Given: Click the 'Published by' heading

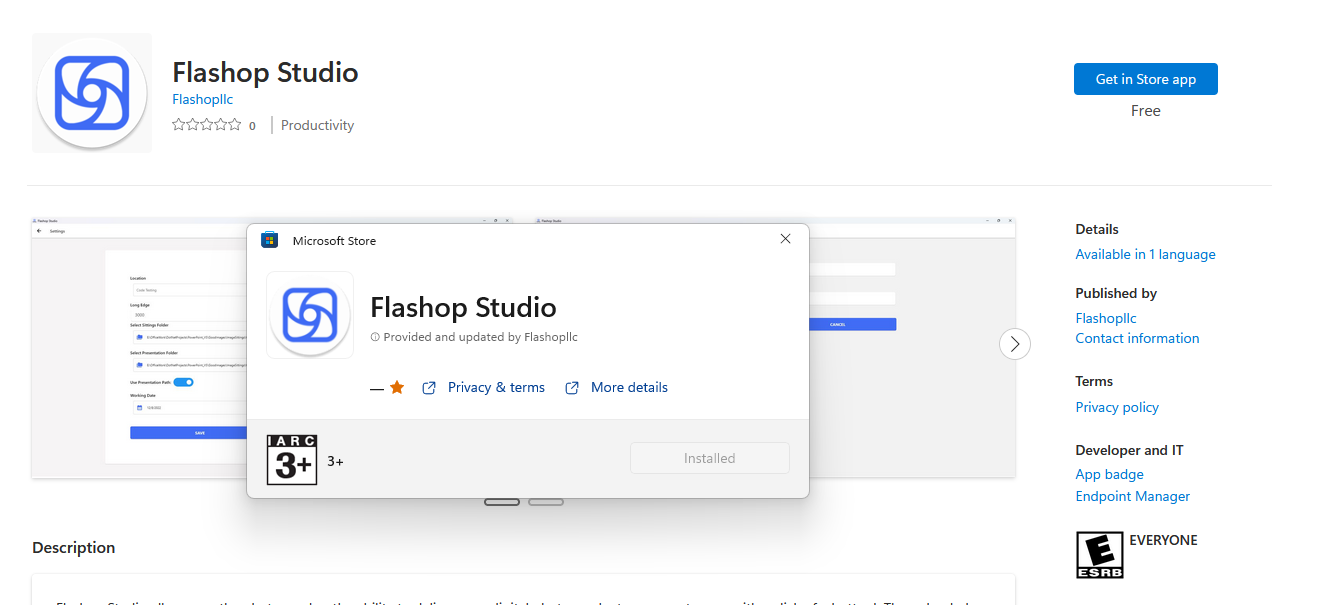Looking at the screenshot, I should (x=1116, y=293).
